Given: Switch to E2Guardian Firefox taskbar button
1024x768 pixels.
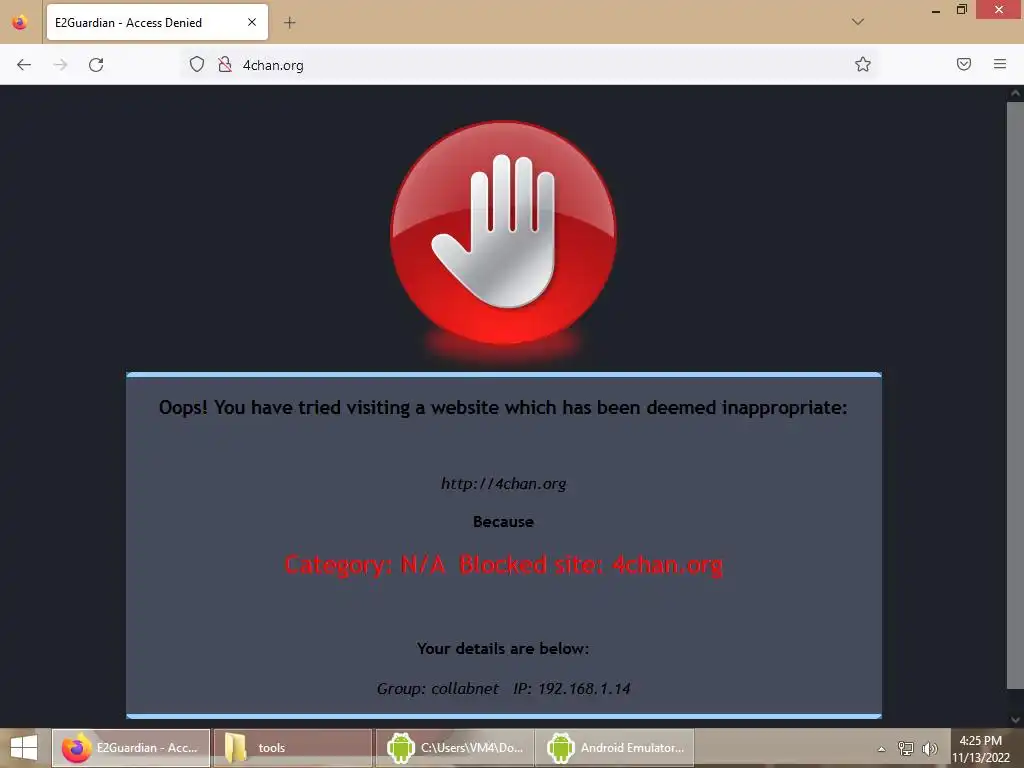Looking at the screenshot, I should (131, 748).
